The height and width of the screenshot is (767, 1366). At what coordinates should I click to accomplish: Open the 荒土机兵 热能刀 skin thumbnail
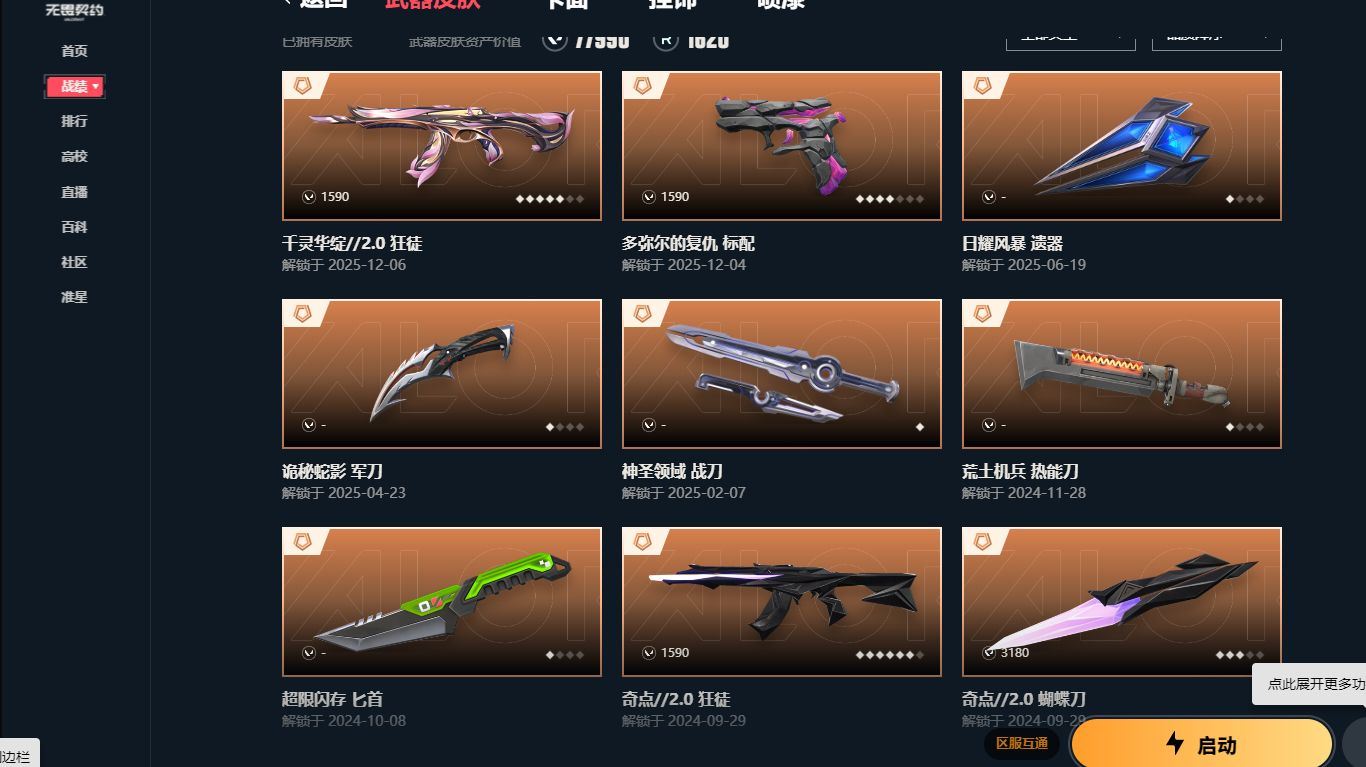click(x=1122, y=374)
